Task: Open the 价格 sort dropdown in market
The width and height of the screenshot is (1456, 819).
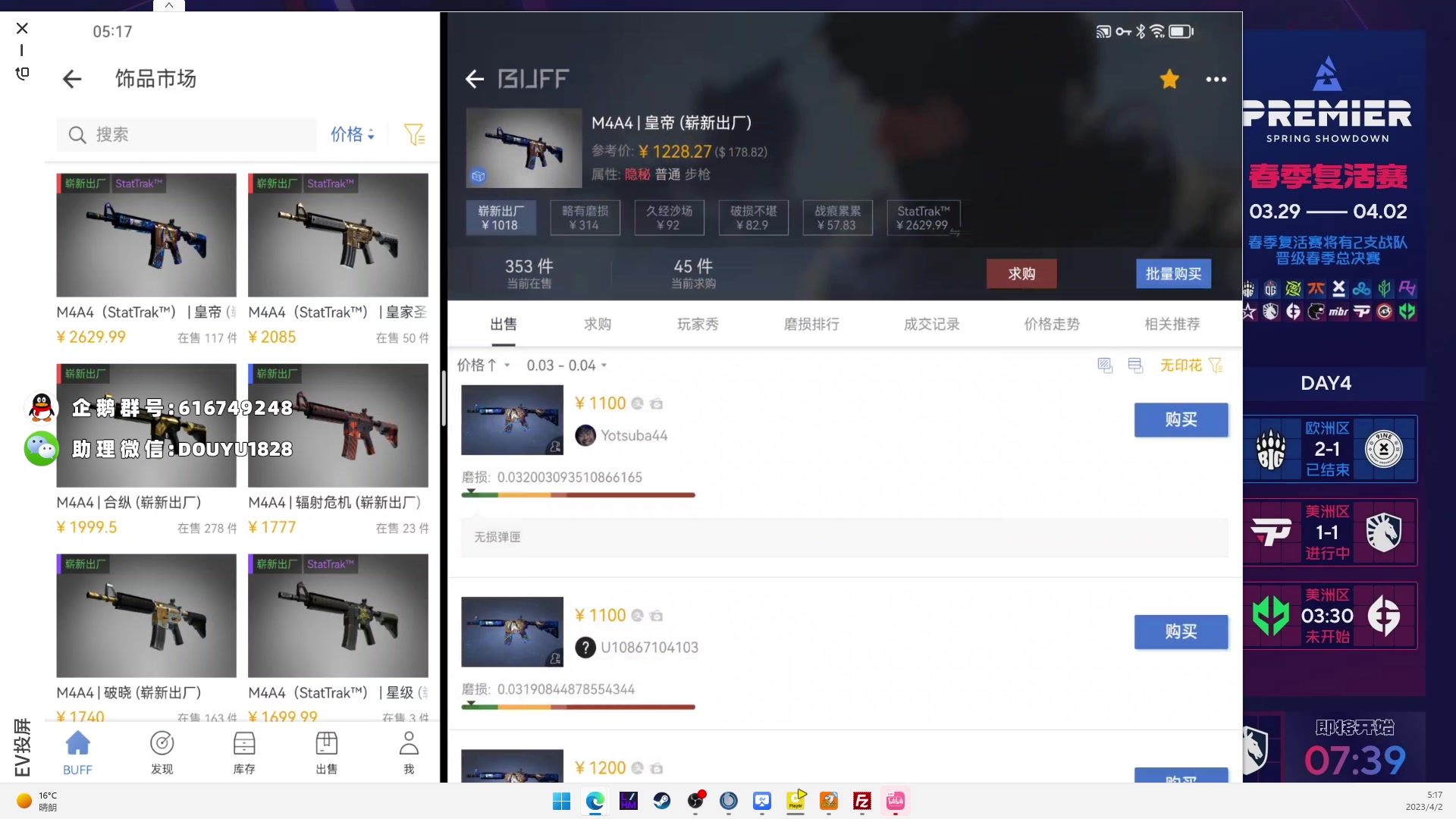Action: point(353,135)
